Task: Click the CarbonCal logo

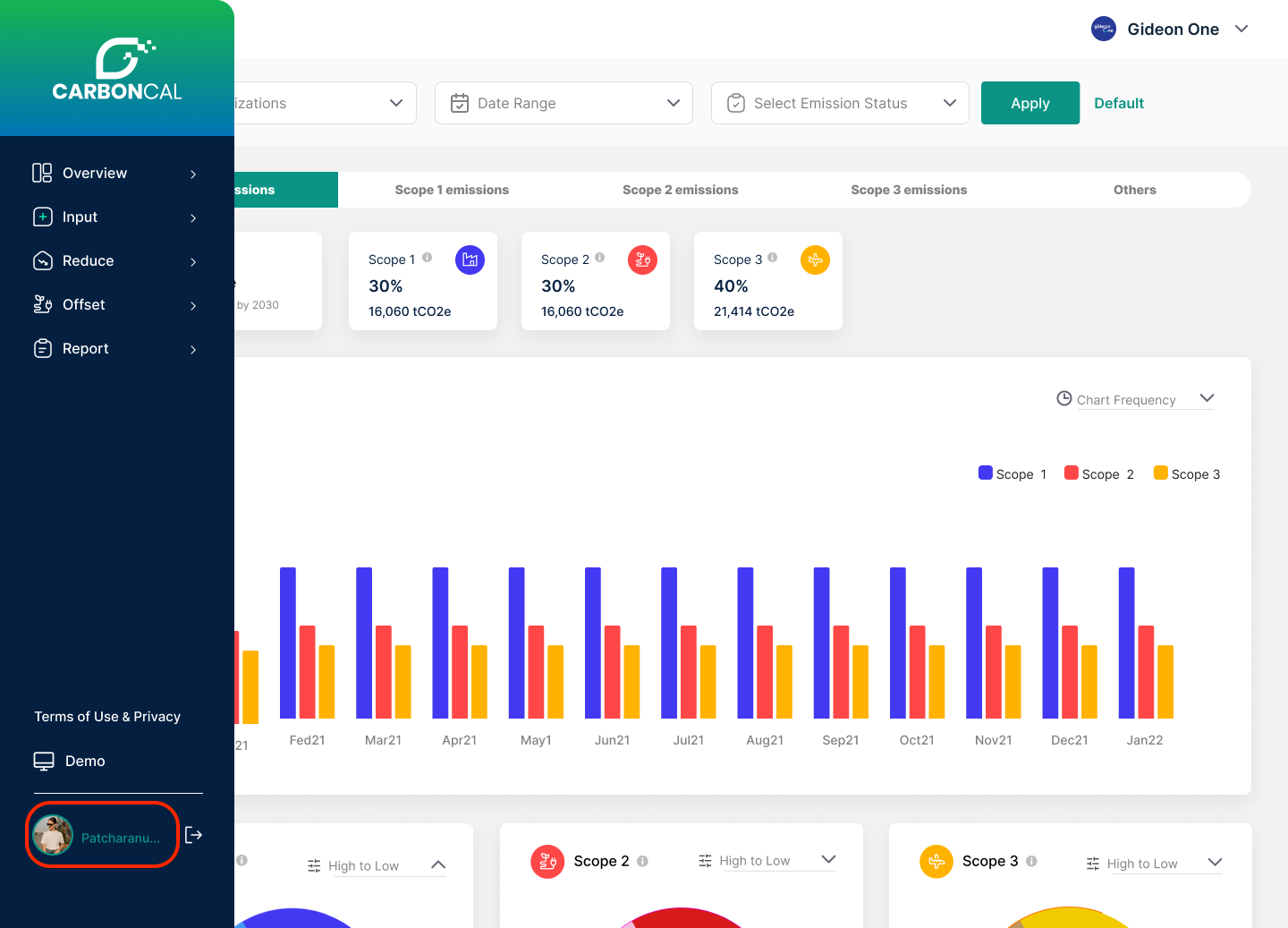Action: (117, 69)
